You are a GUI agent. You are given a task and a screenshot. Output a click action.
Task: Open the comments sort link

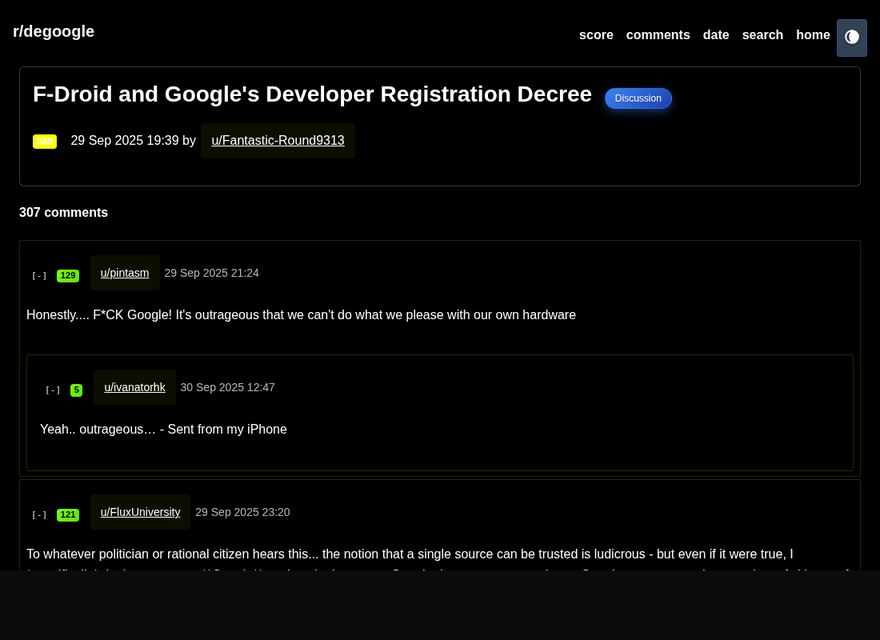(658, 35)
